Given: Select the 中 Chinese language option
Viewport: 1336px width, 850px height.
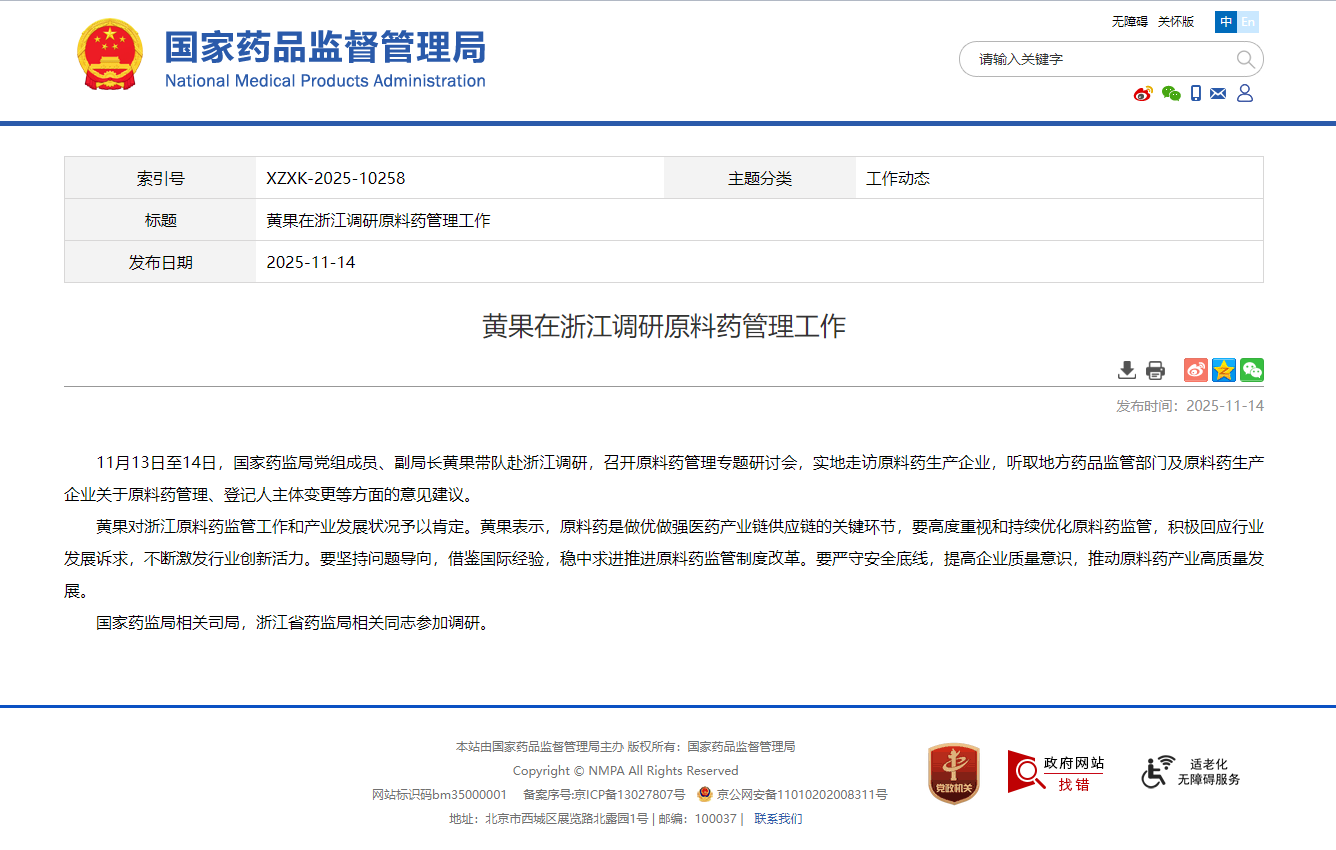Looking at the screenshot, I should coord(1226,22).
